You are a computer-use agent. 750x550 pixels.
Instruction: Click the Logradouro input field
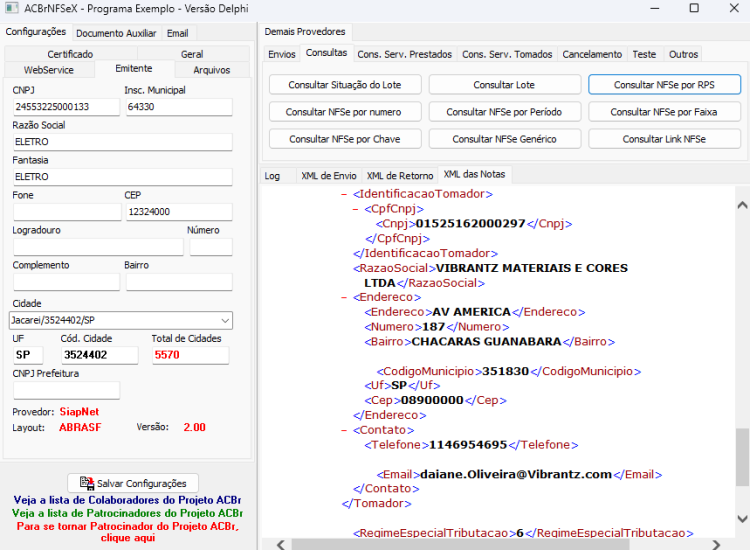[99, 247]
